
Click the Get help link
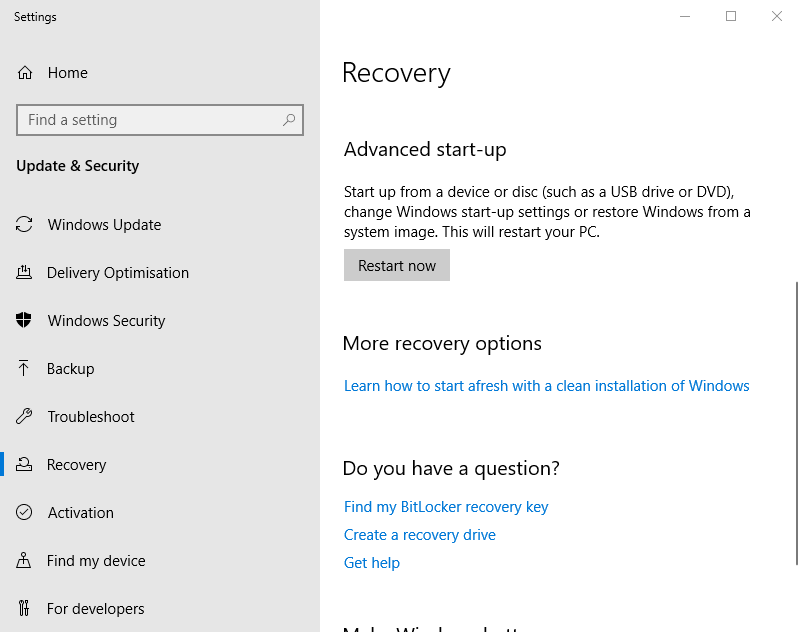tap(371, 563)
